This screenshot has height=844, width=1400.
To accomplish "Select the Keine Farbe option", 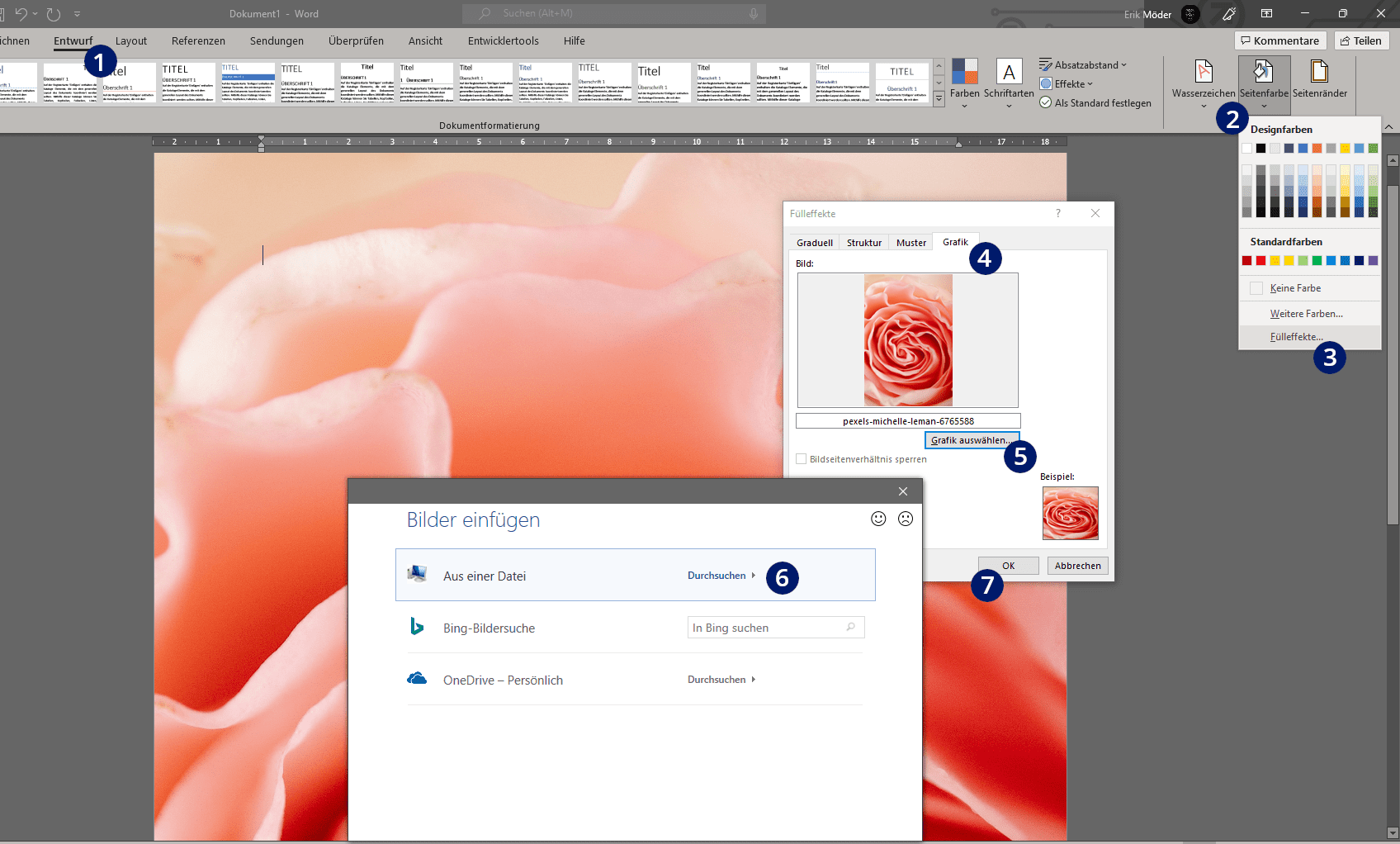I will pos(1295,288).
